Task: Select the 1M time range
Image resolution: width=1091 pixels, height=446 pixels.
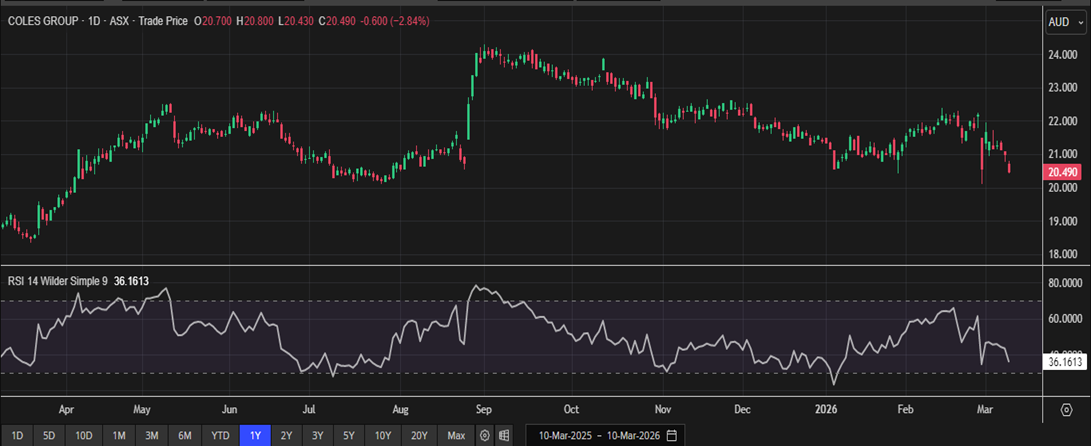Action: 119,436
